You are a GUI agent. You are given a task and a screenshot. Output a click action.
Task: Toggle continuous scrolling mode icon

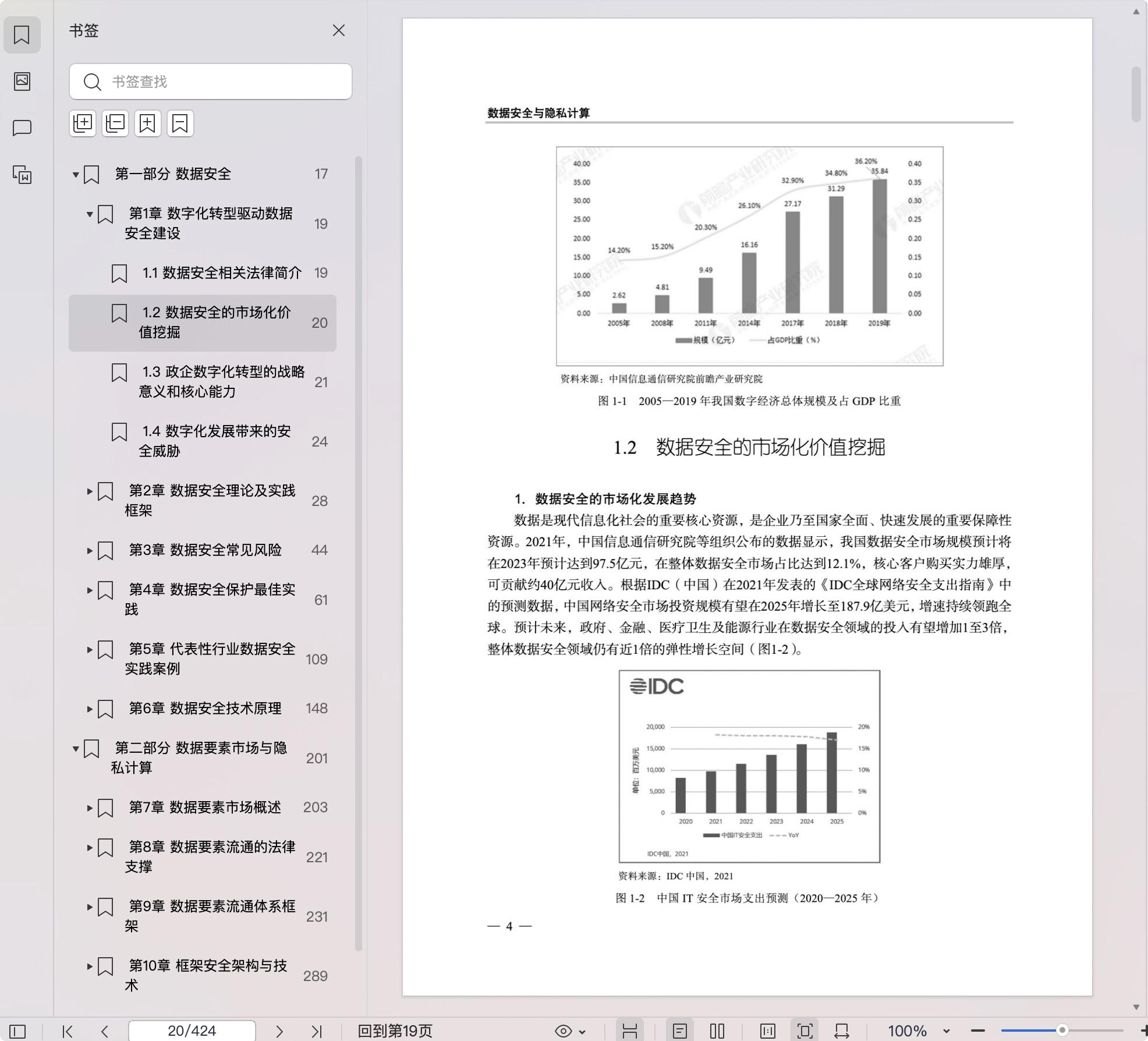(630, 1031)
